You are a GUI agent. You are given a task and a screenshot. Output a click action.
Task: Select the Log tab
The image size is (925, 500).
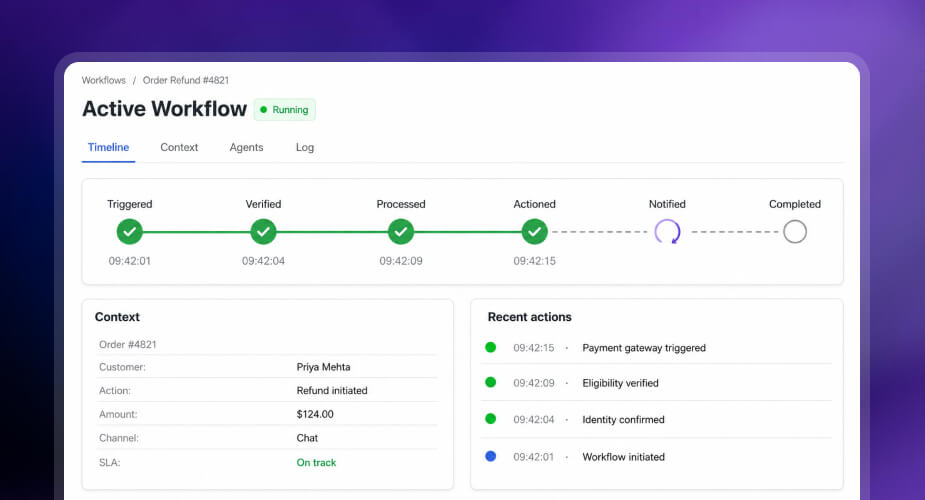tap(305, 147)
